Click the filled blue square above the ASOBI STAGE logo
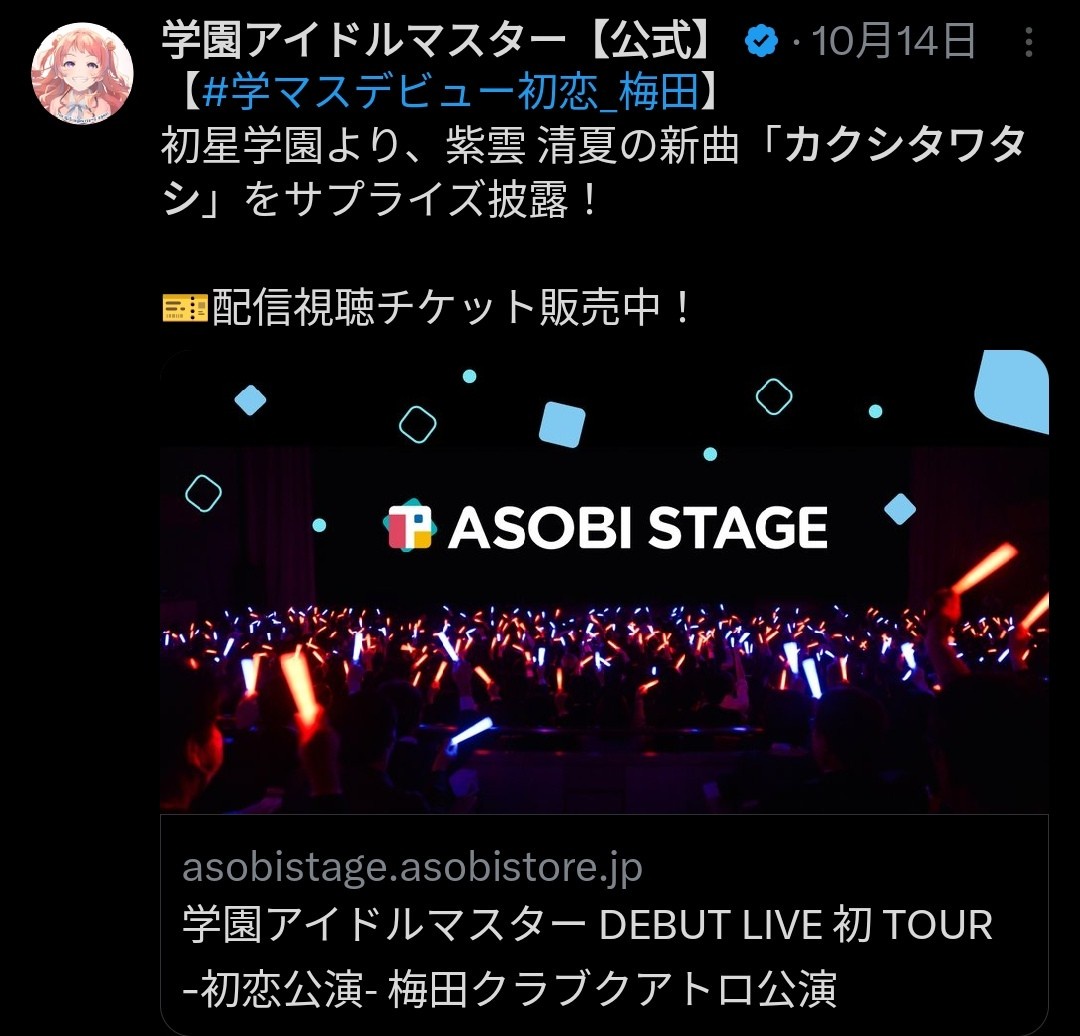 (x=562, y=424)
